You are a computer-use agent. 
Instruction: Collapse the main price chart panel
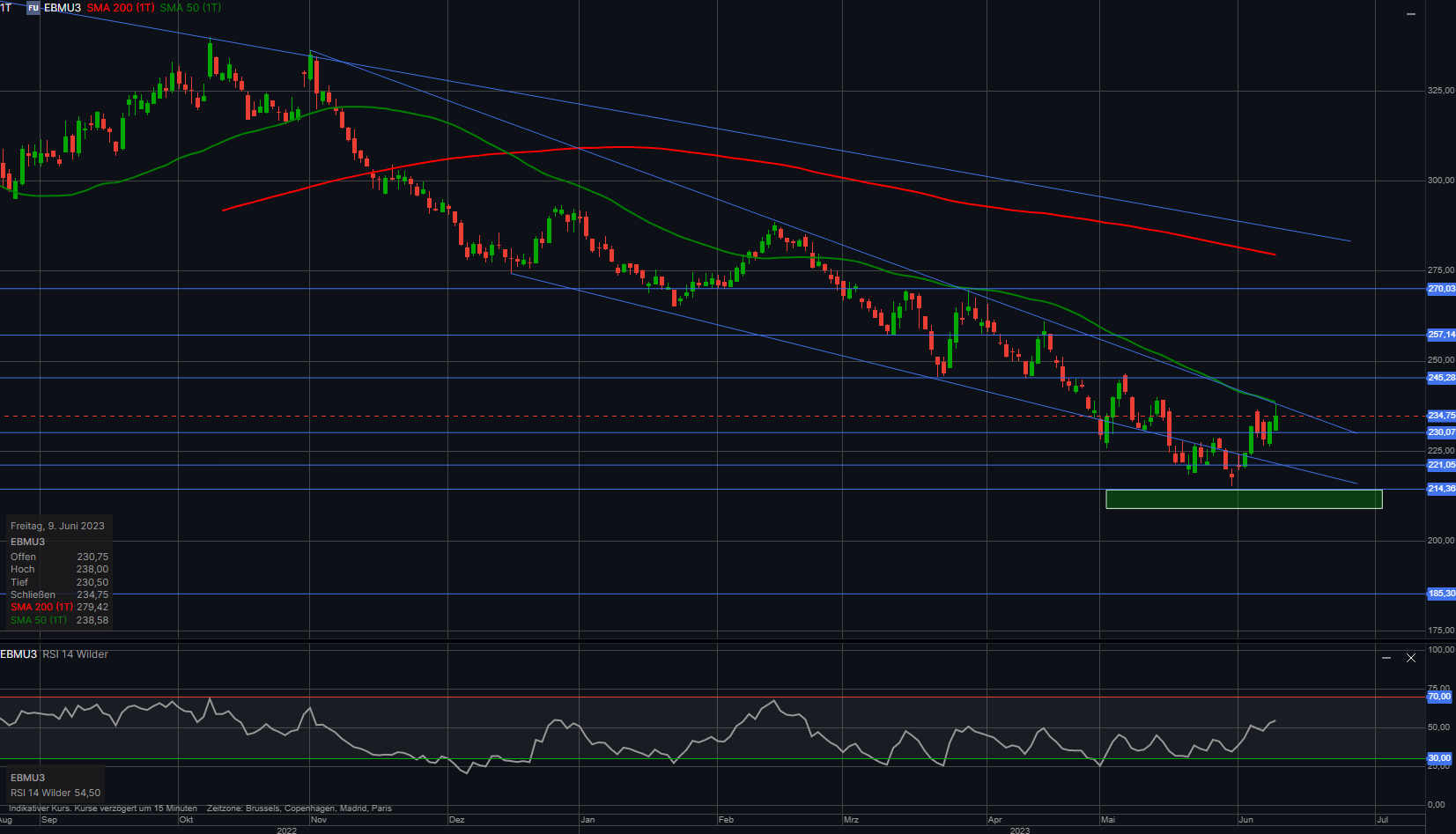coord(1410,14)
